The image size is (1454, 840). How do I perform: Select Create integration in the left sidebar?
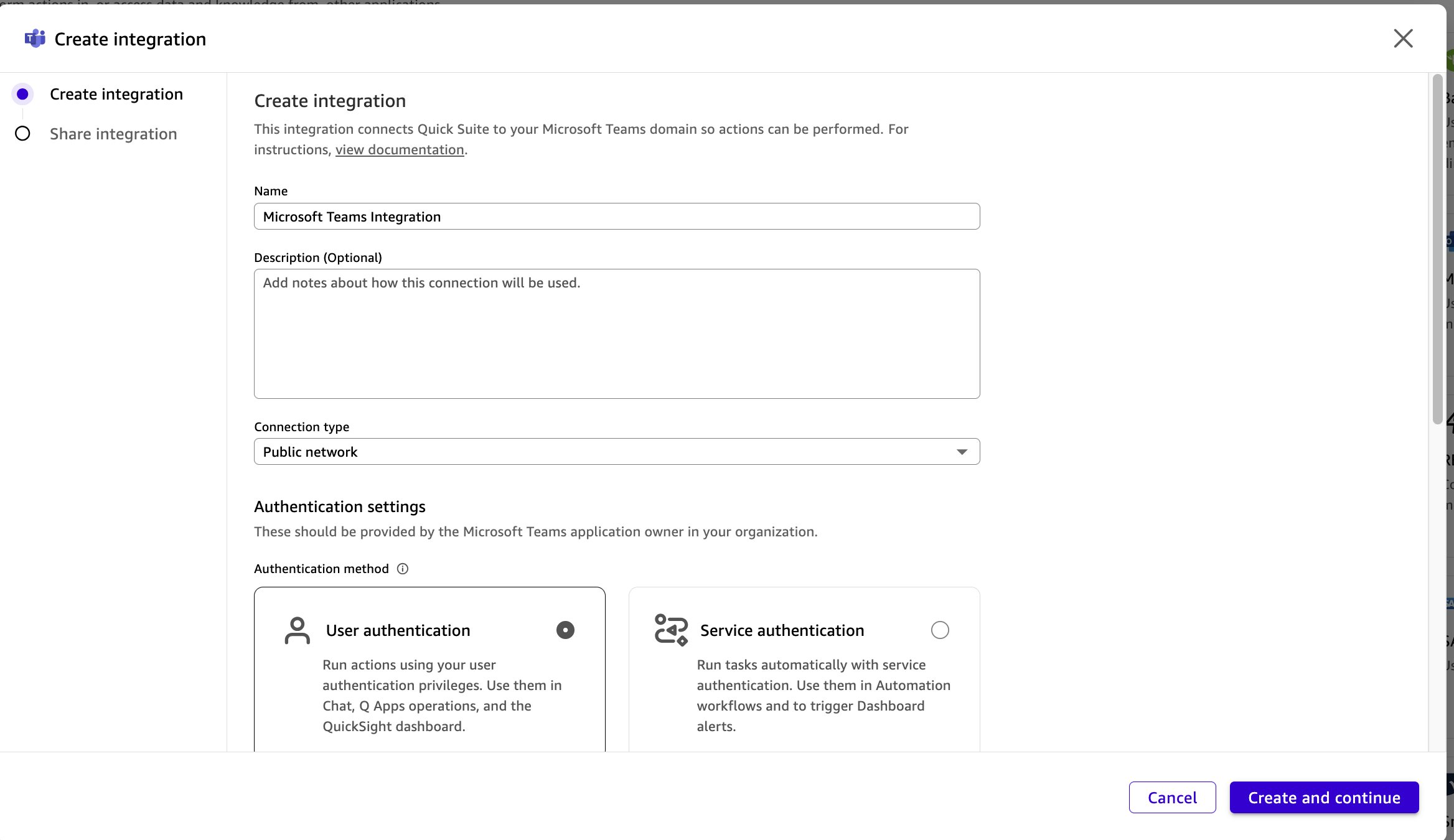116,94
